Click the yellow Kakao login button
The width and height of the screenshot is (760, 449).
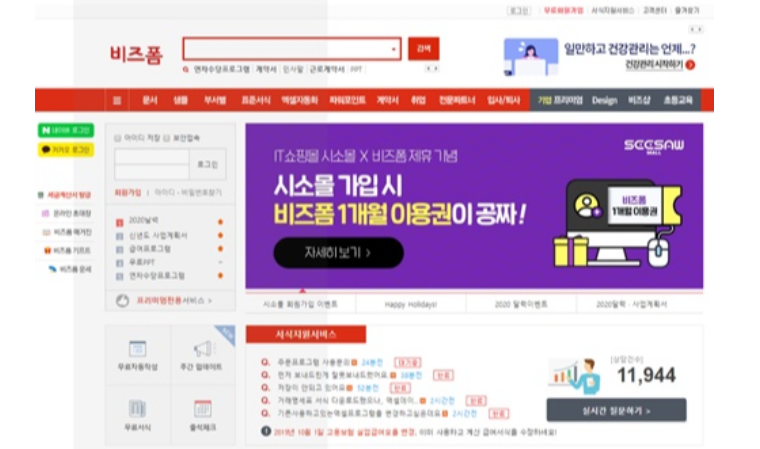tap(66, 150)
